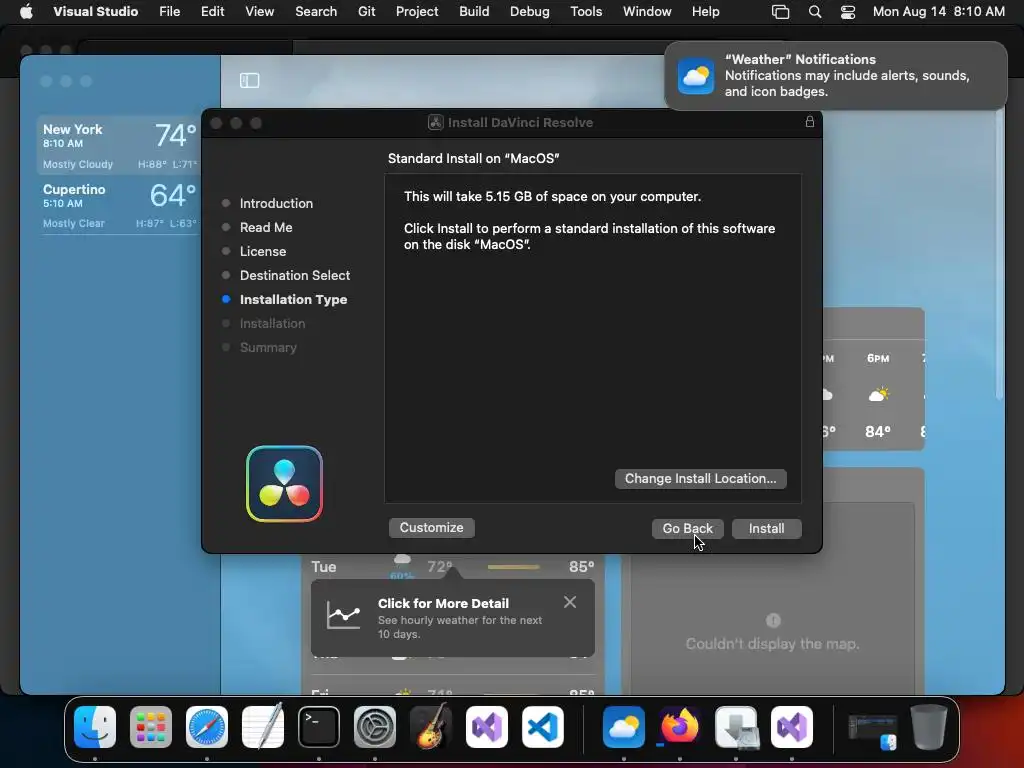Open the Visual Studio icon next to GarageBand
1024x768 pixels.
[487, 727]
